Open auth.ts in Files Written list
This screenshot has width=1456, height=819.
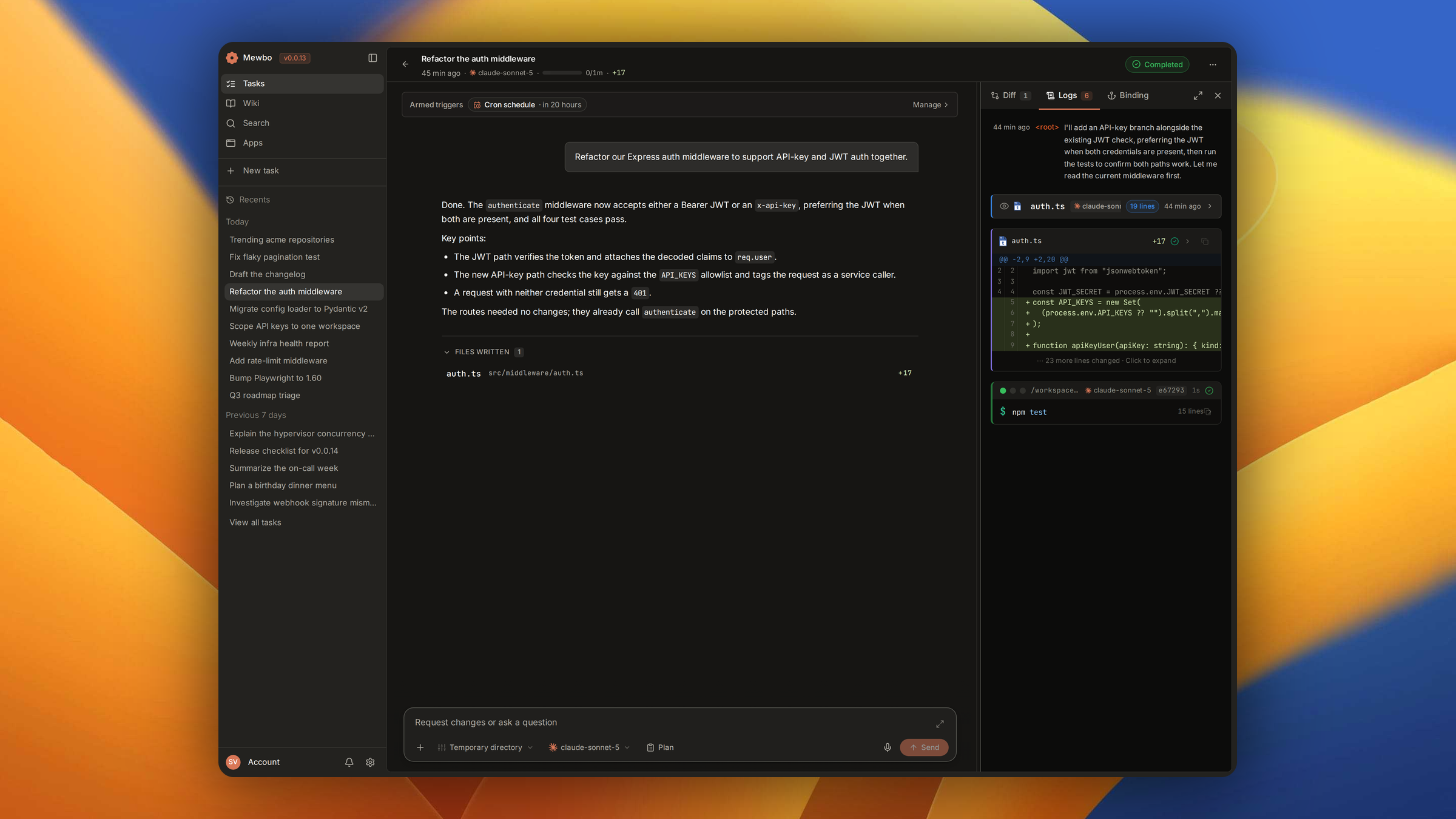click(679, 373)
